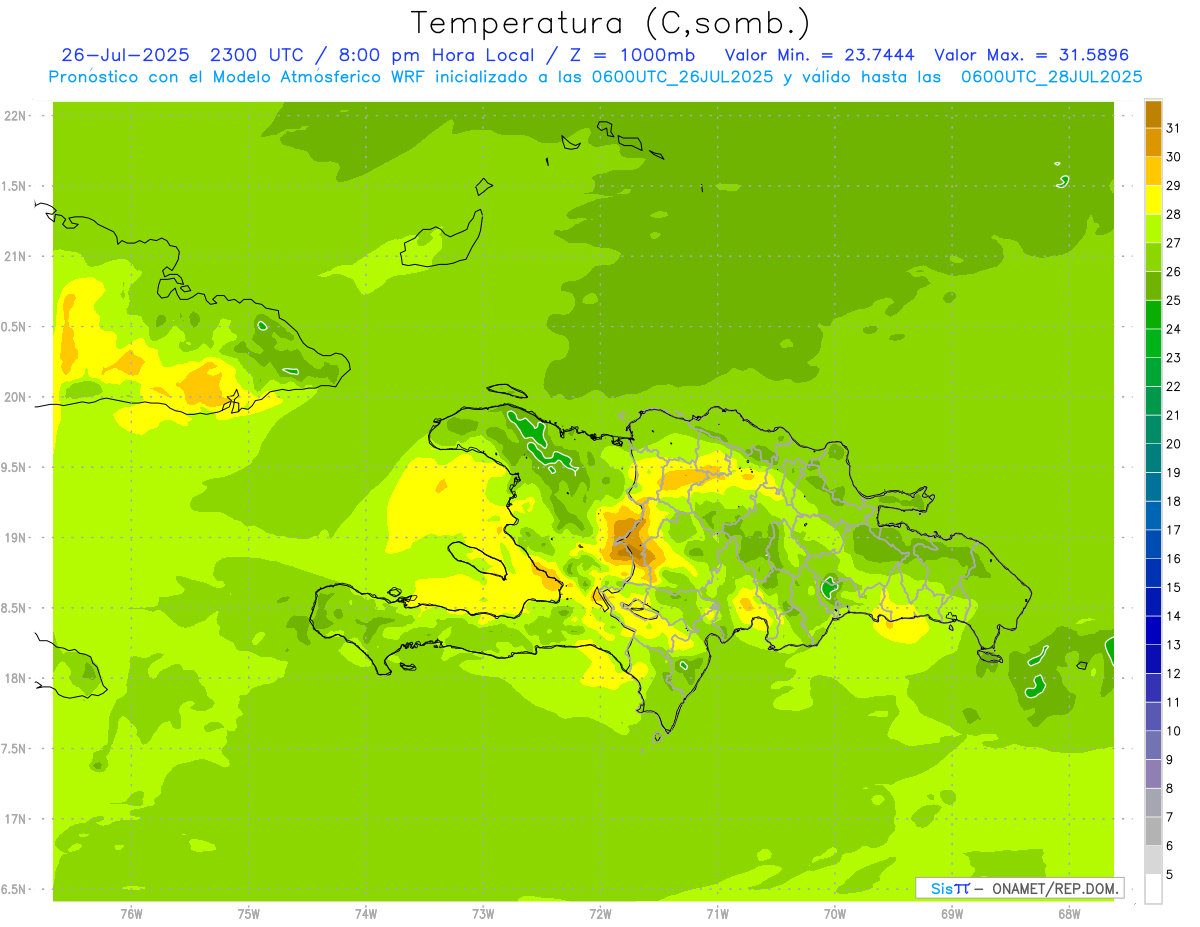The image size is (1200, 927).
Task: Click the "Valor Min. = 23.7444" readout
Action: 821,55
